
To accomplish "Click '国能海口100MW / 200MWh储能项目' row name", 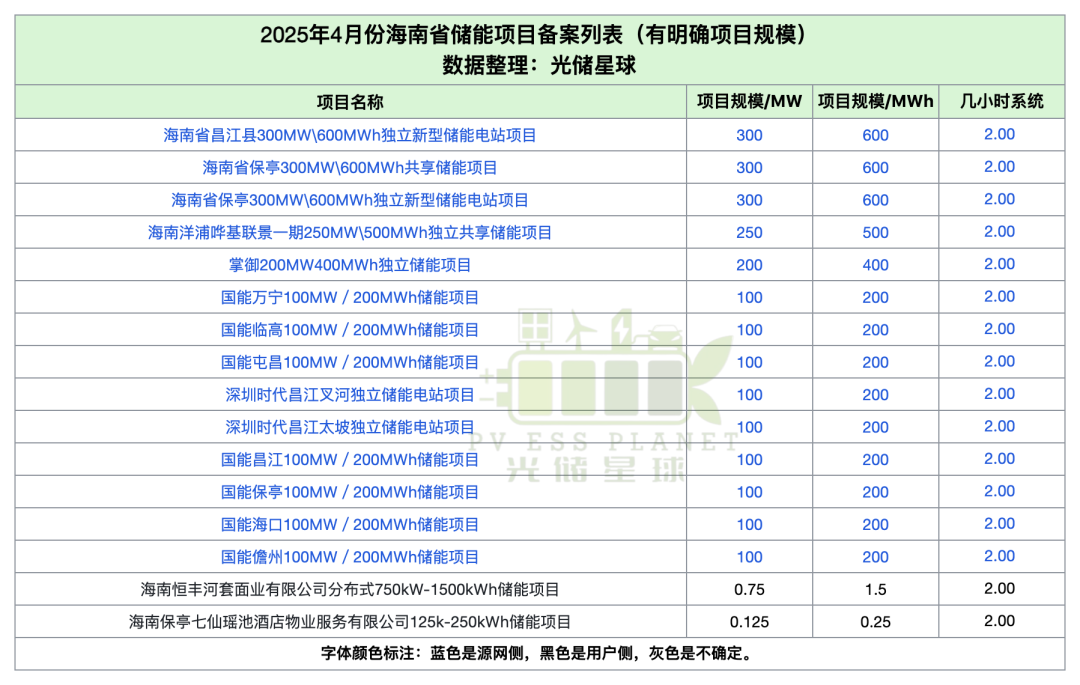I will [350, 524].
